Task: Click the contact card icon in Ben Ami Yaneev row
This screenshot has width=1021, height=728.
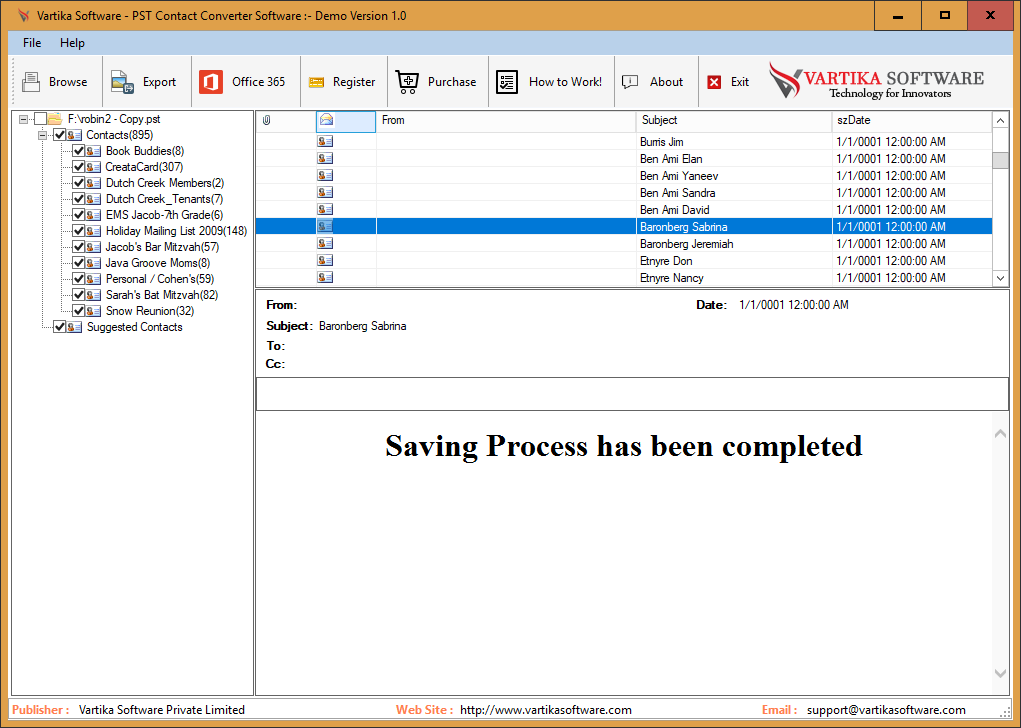Action: point(325,175)
